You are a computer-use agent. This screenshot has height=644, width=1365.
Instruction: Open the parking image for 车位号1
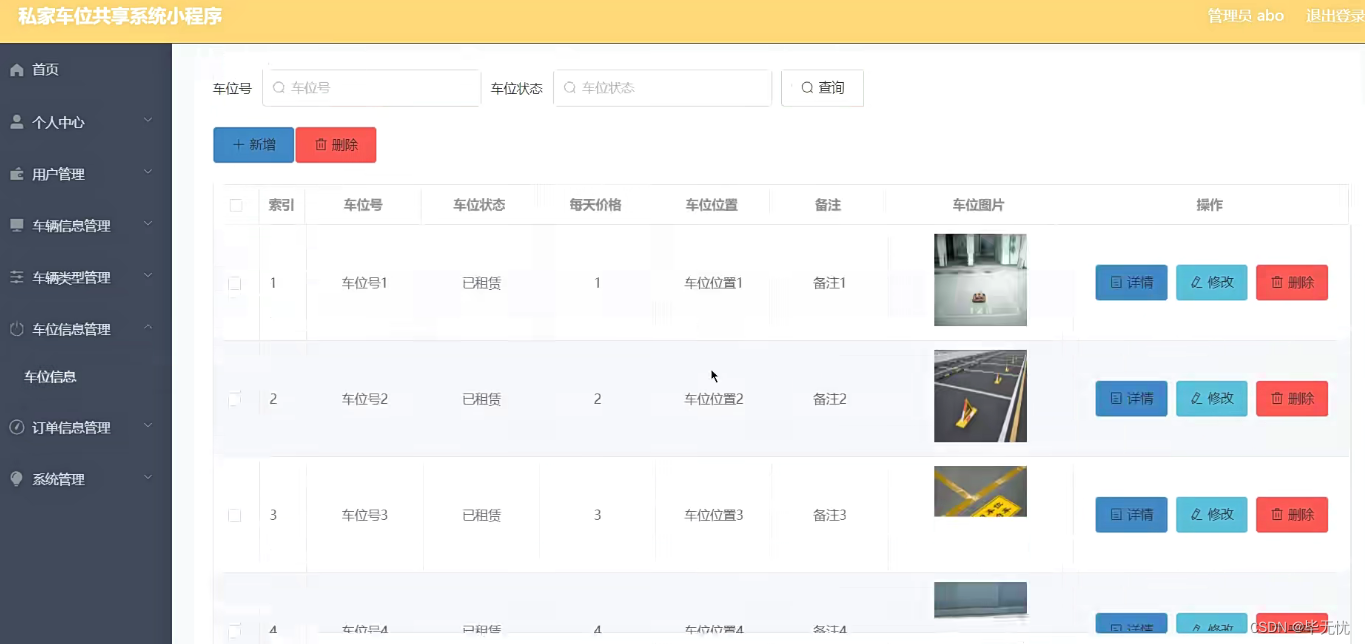tap(980, 280)
